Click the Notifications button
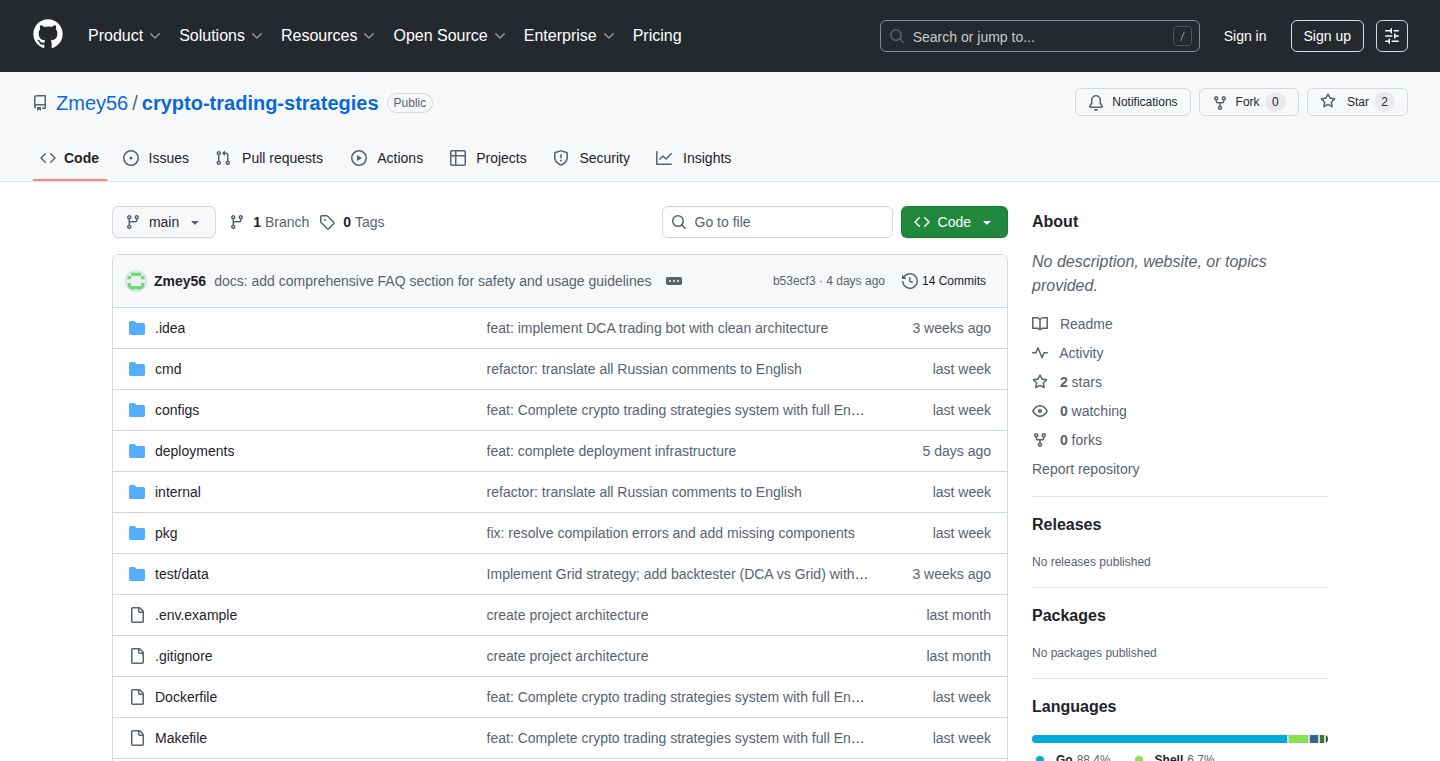The image size is (1440, 761). (x=1133, y=102)
